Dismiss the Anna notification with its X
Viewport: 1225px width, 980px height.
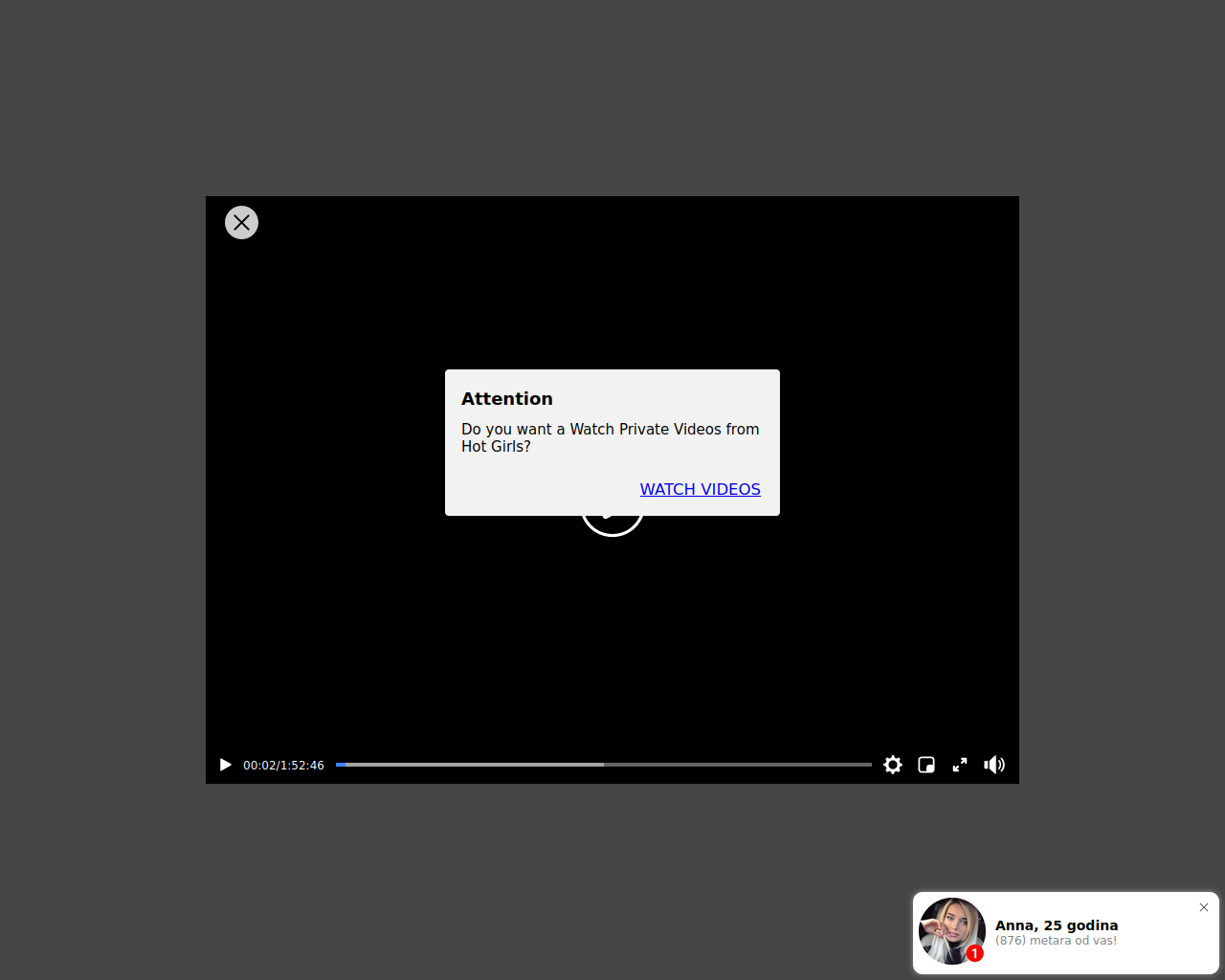1204,907
